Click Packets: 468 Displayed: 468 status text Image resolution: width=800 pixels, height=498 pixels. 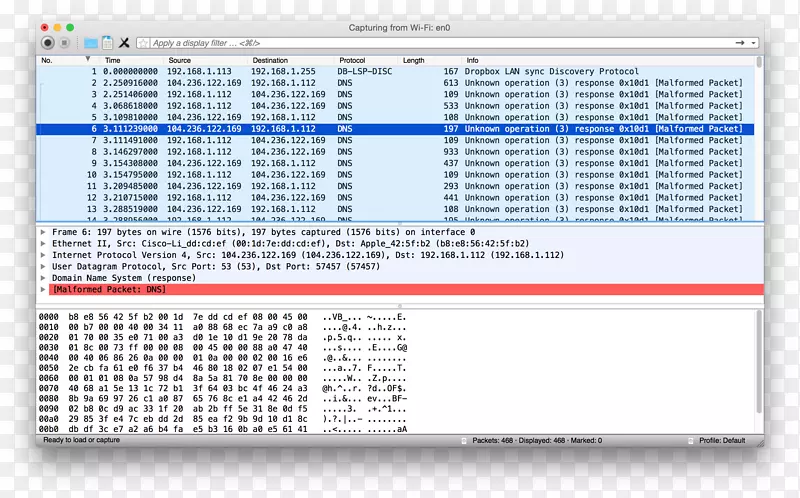tap(537, 440)
